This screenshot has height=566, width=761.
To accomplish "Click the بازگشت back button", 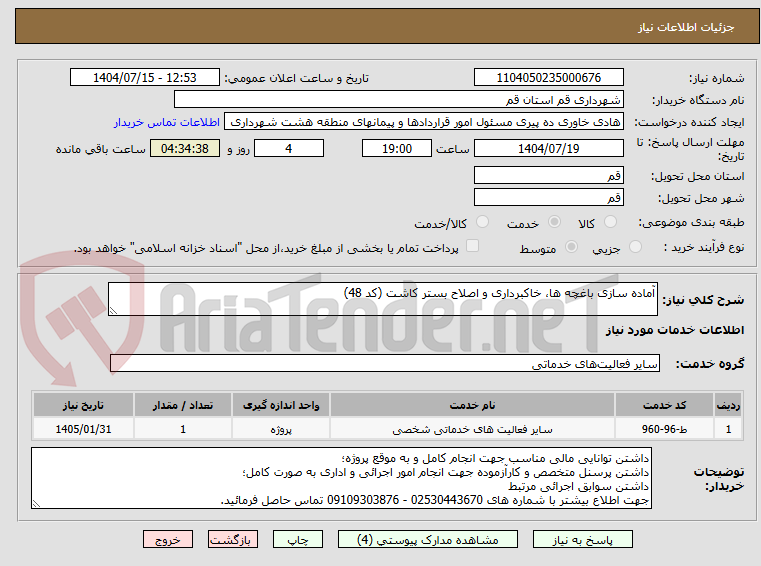I will click(232, 539).
